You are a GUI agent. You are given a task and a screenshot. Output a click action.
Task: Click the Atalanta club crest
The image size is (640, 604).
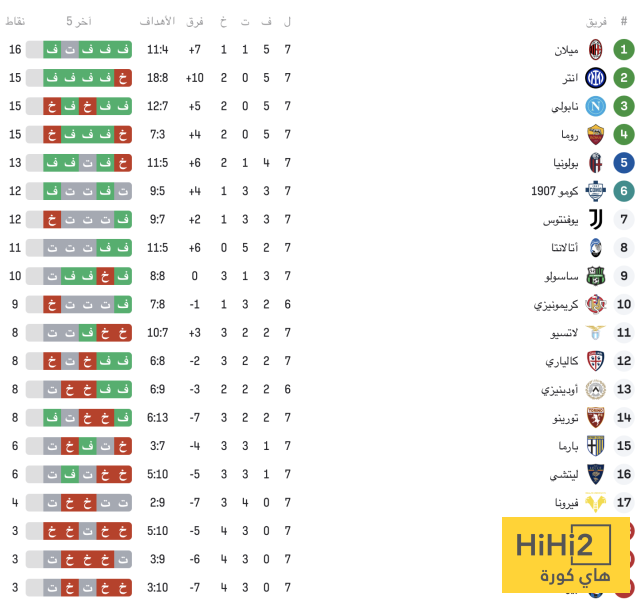tap(596, 248)
